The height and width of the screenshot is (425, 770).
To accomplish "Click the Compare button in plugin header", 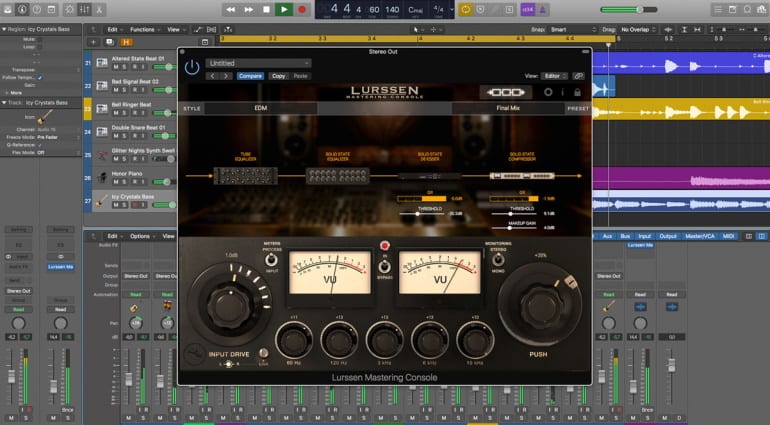I will click(x=250, y=76).
